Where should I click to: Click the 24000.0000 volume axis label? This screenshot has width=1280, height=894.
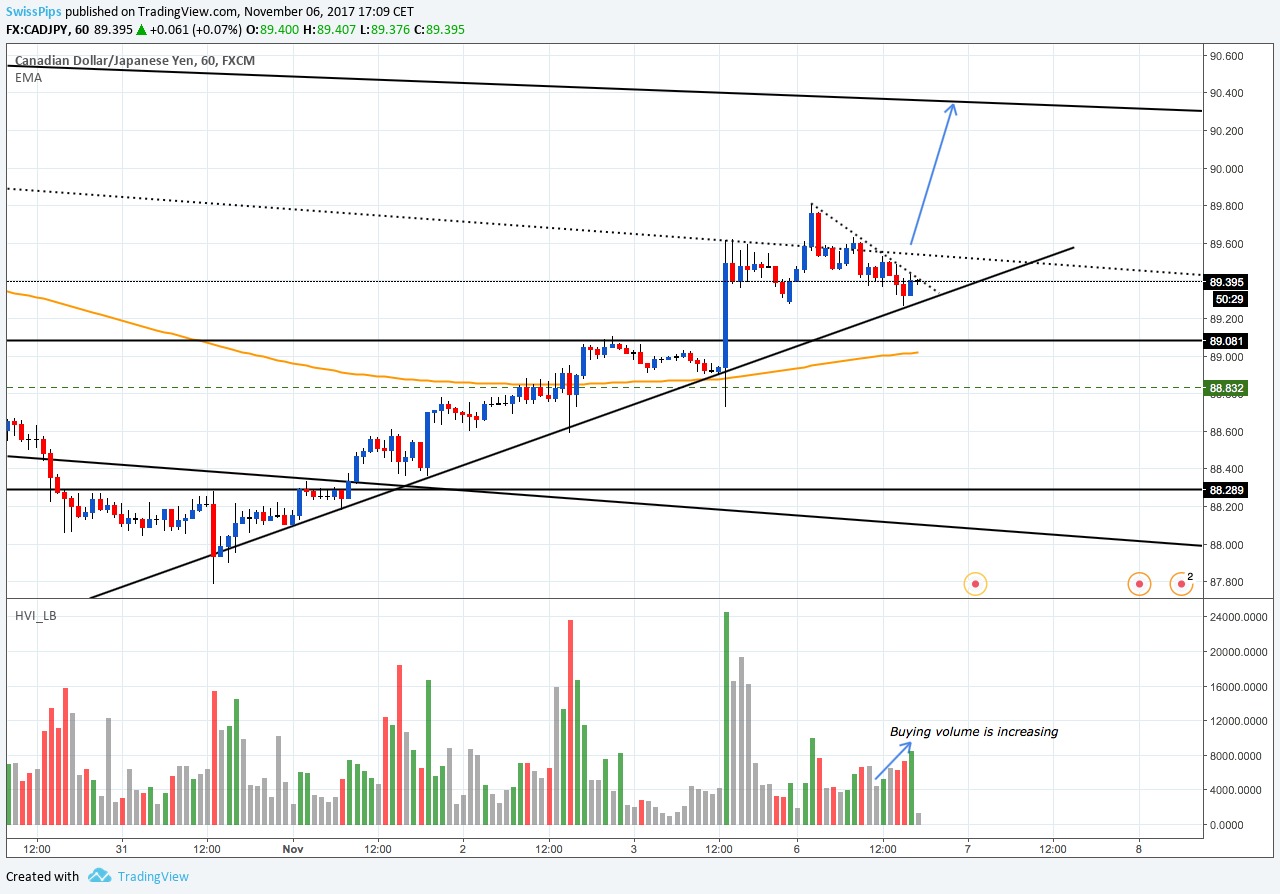coord(1238,617)
